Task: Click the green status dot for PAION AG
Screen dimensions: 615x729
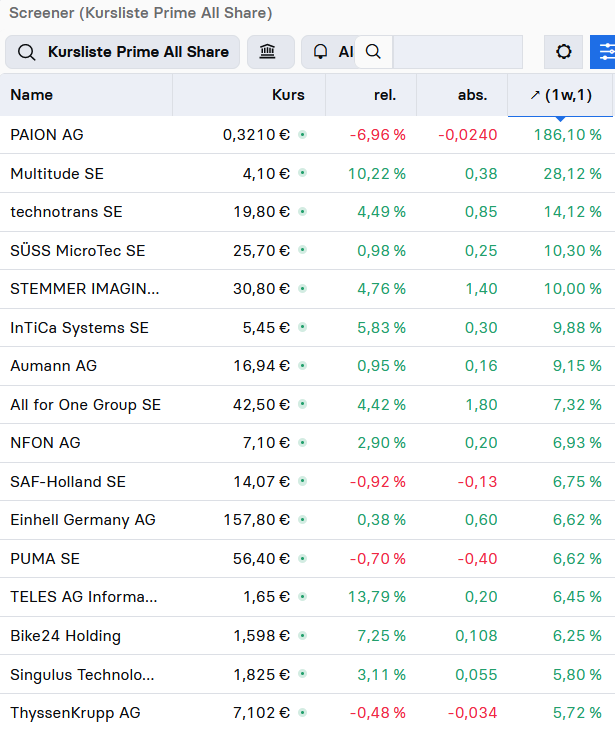Action: coord(302,135)
